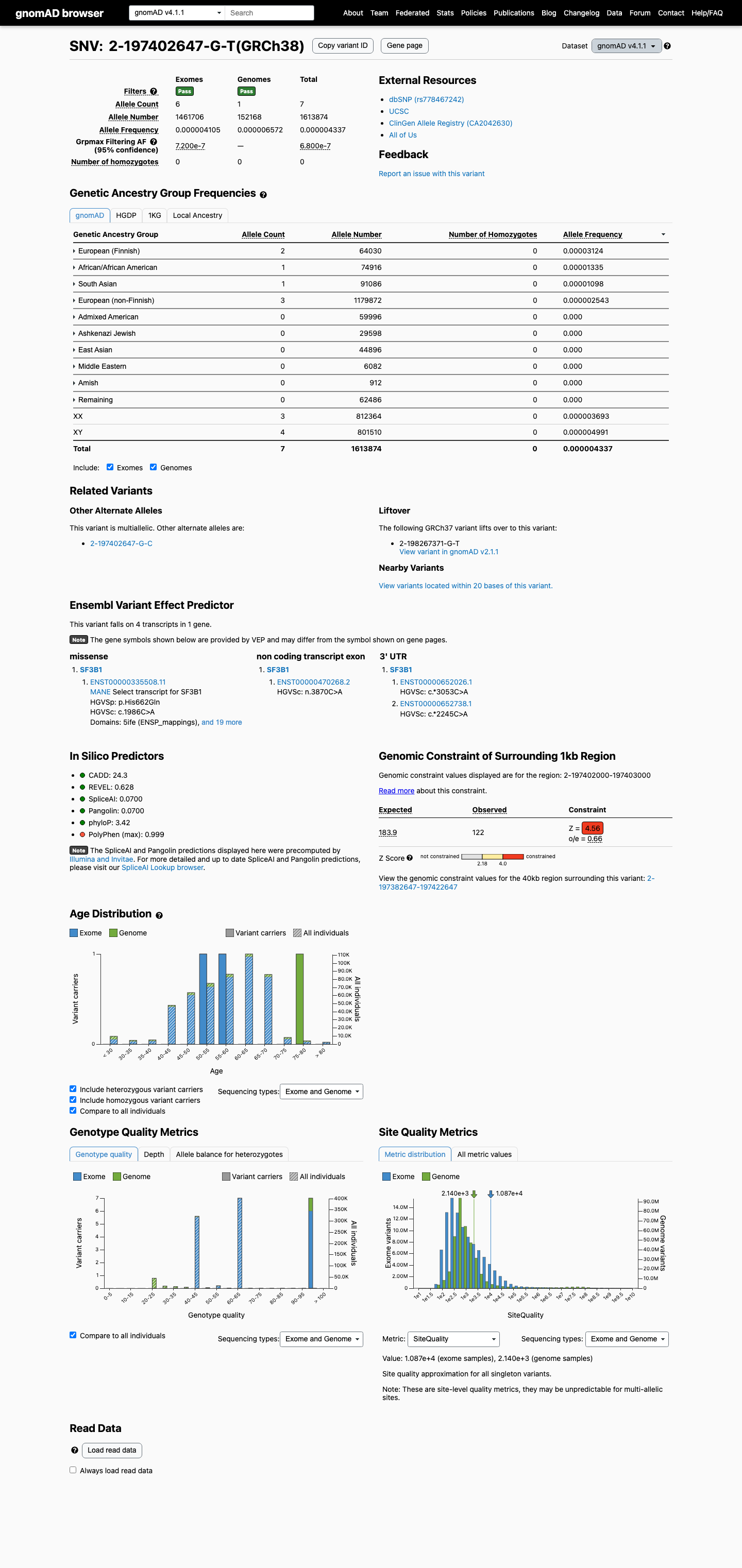Select the Metric distribution tab
This screenshot has width=742, height=1568.
tap(415, 1154)
